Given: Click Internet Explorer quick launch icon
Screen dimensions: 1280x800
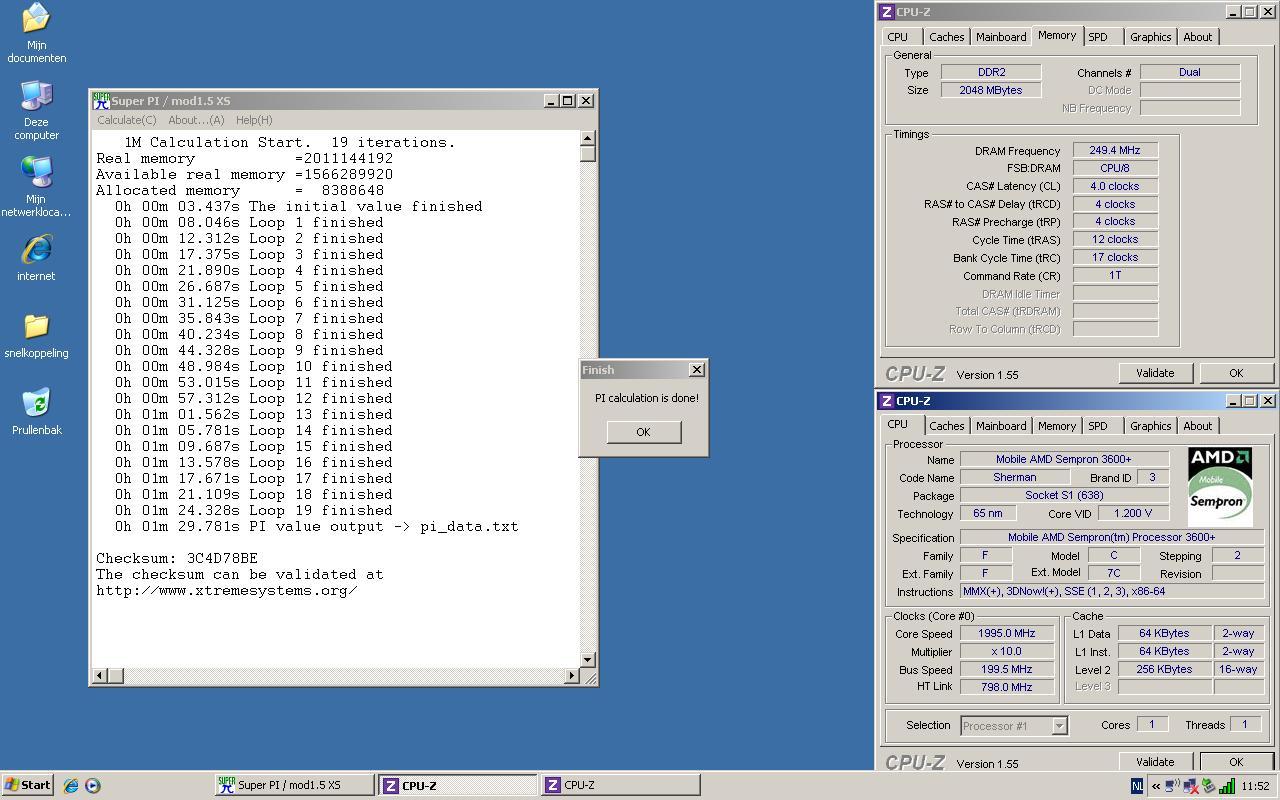Looking at the screenshot, I should point(71,786).
